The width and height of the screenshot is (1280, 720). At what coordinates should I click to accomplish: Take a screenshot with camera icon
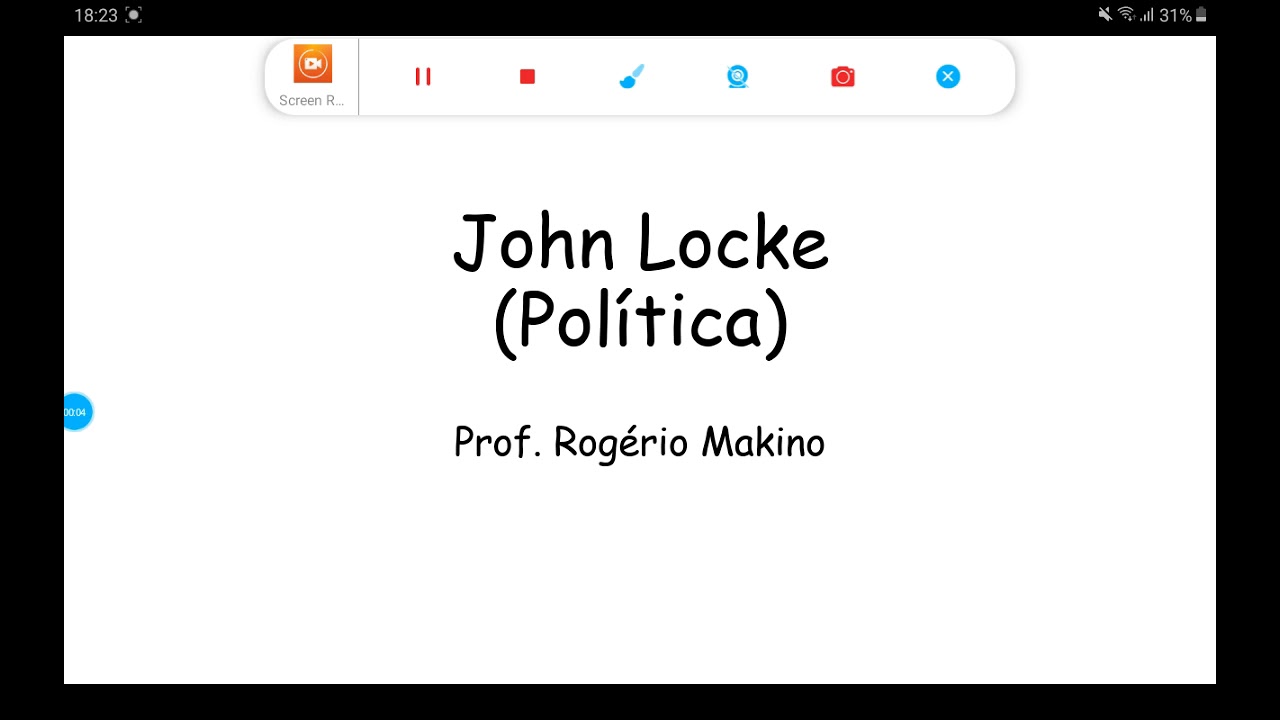843,77
